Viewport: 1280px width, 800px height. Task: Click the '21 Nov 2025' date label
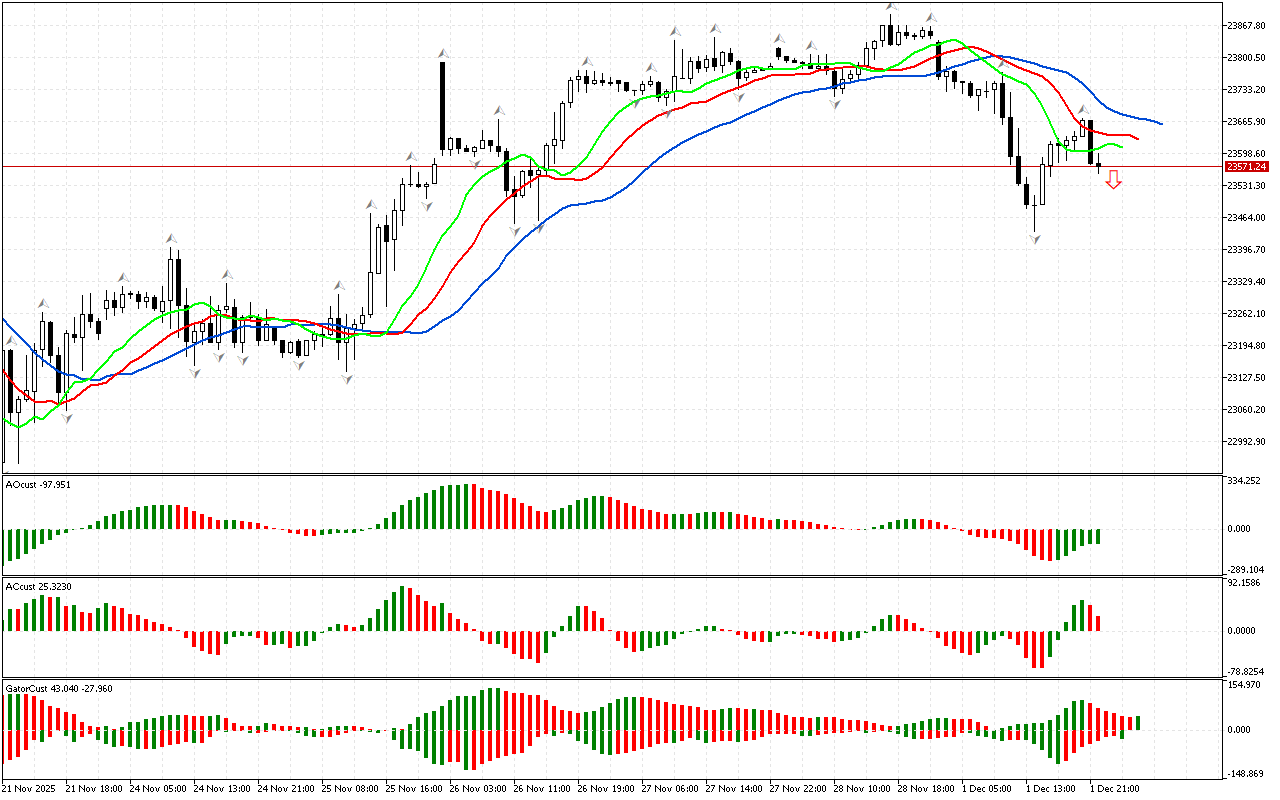(30, 789)
